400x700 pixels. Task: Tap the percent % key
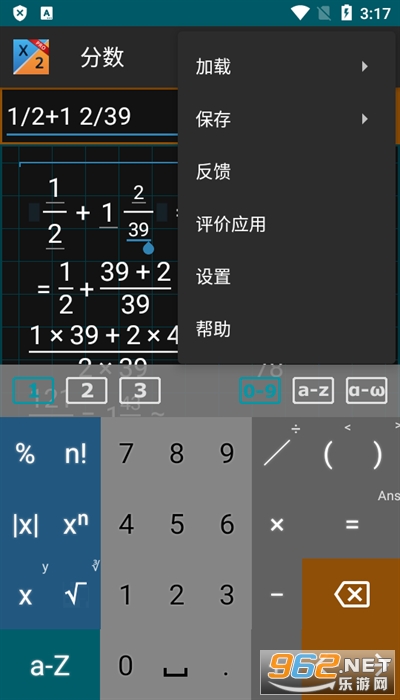pyautogui.click(x=25, y=454)
